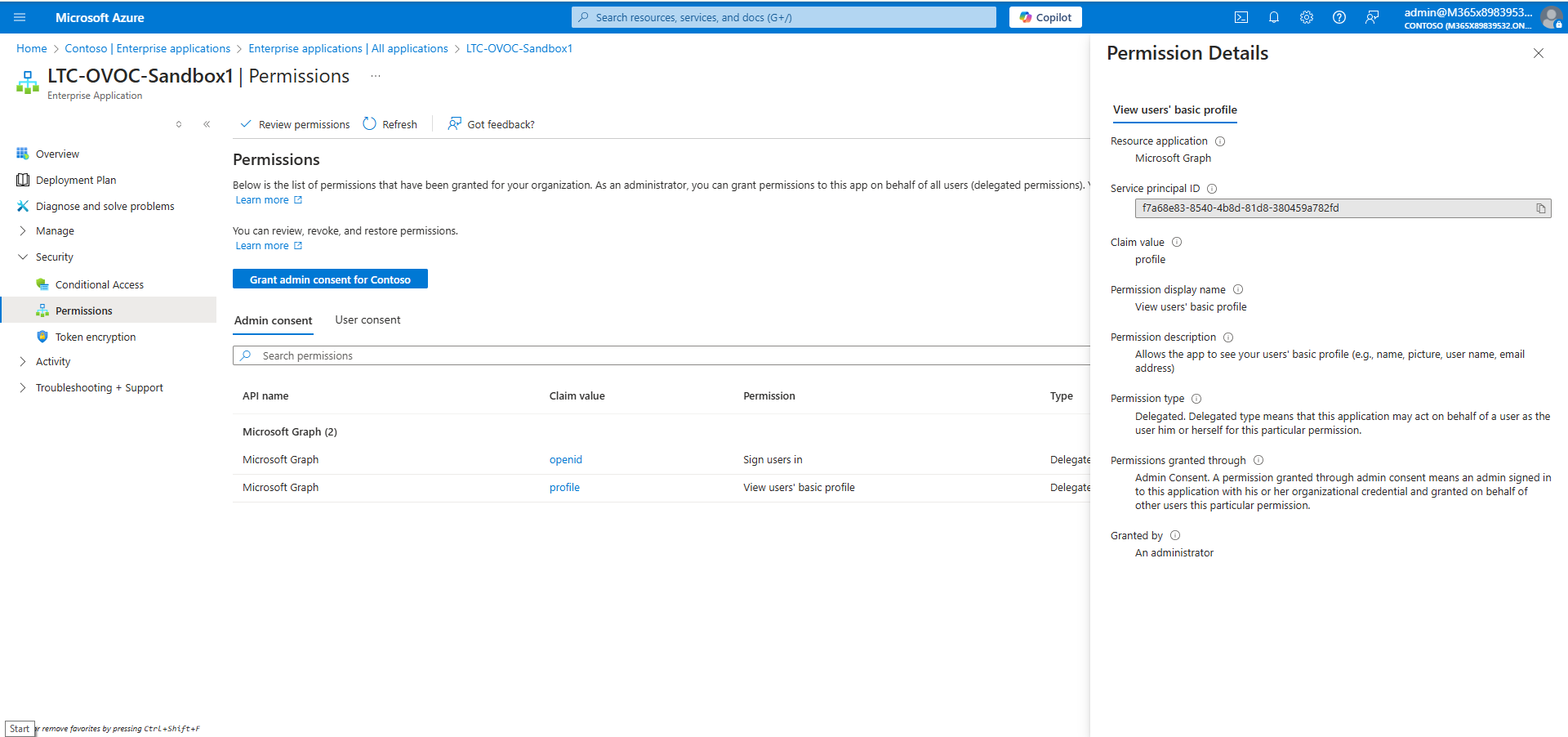
Task: Switch to the User consent tab
Action: pyautogui.click(x=367, y=320)
